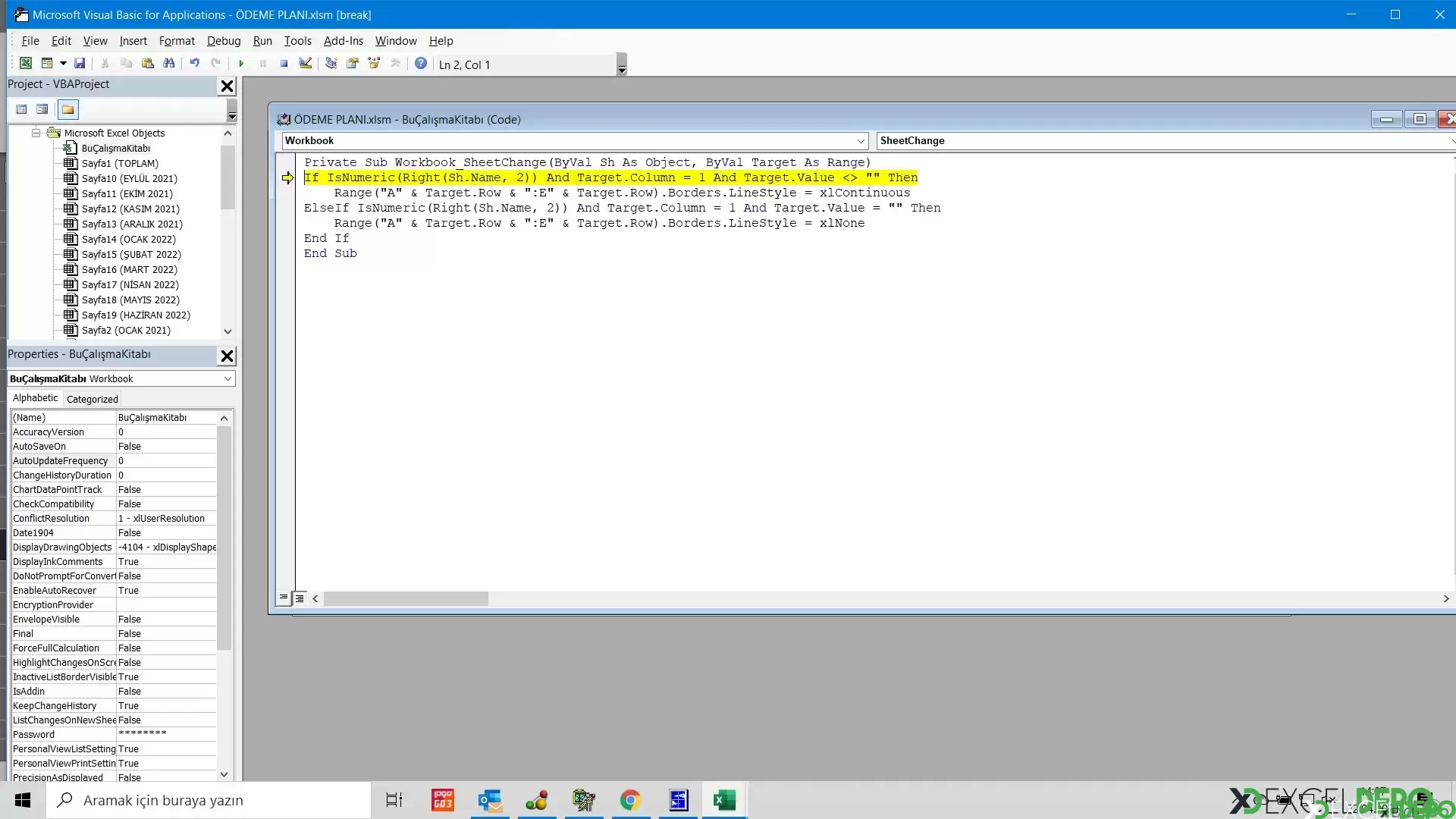Select BuÇalışmaKitabı in the project tree
The image size is (1456, 819).
116,148
